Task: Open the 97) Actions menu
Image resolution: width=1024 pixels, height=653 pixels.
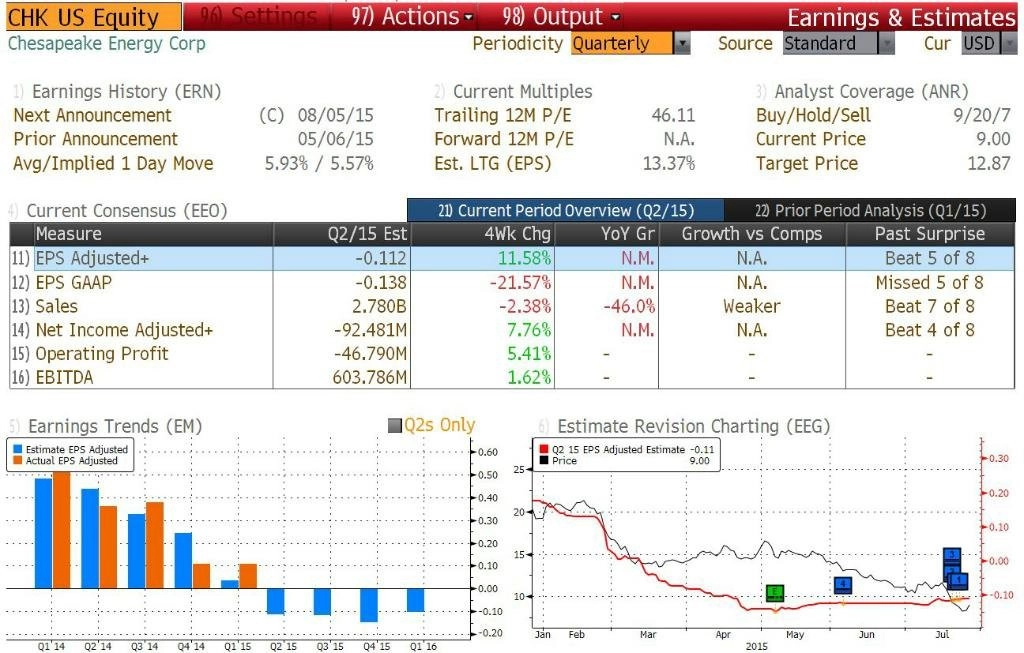Action: point(411,16)
